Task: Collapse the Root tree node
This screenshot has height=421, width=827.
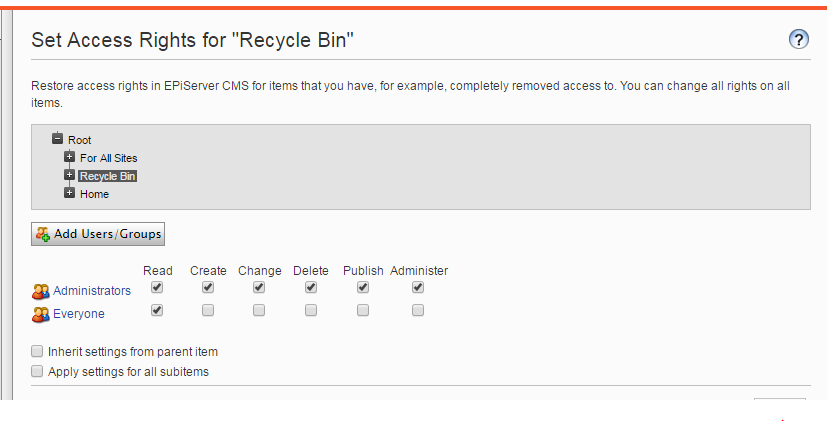Action: tap(57, 139)
